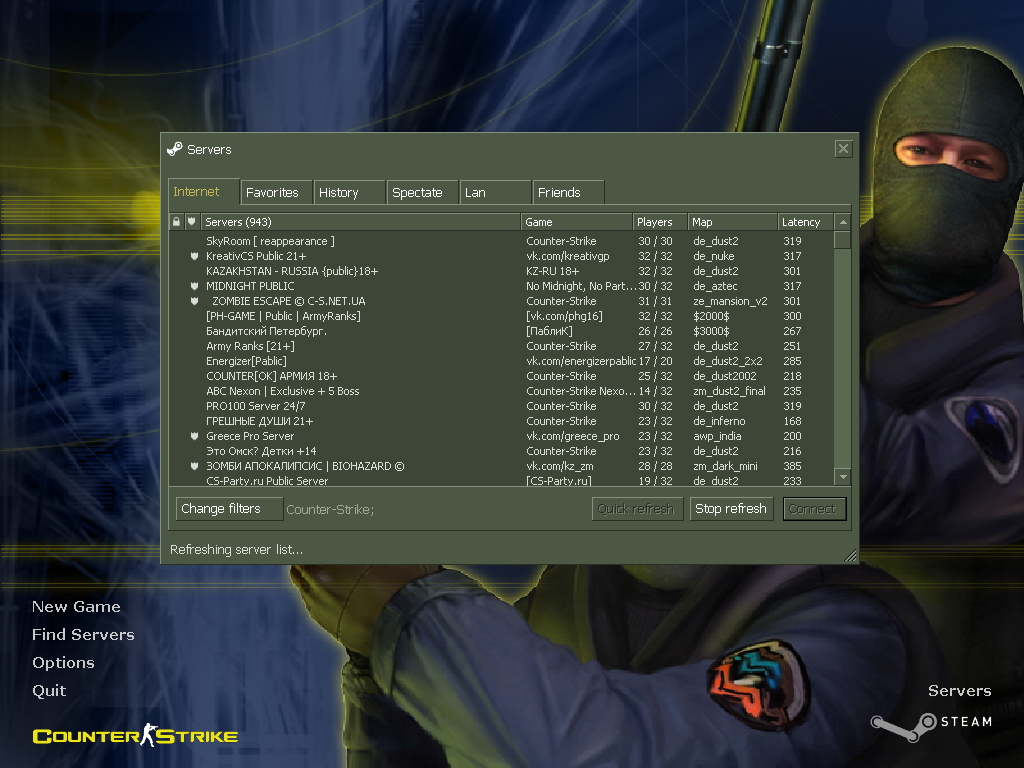
Task: Click shield icon beside Greece Pro Server
Action: tap(194, 436)
